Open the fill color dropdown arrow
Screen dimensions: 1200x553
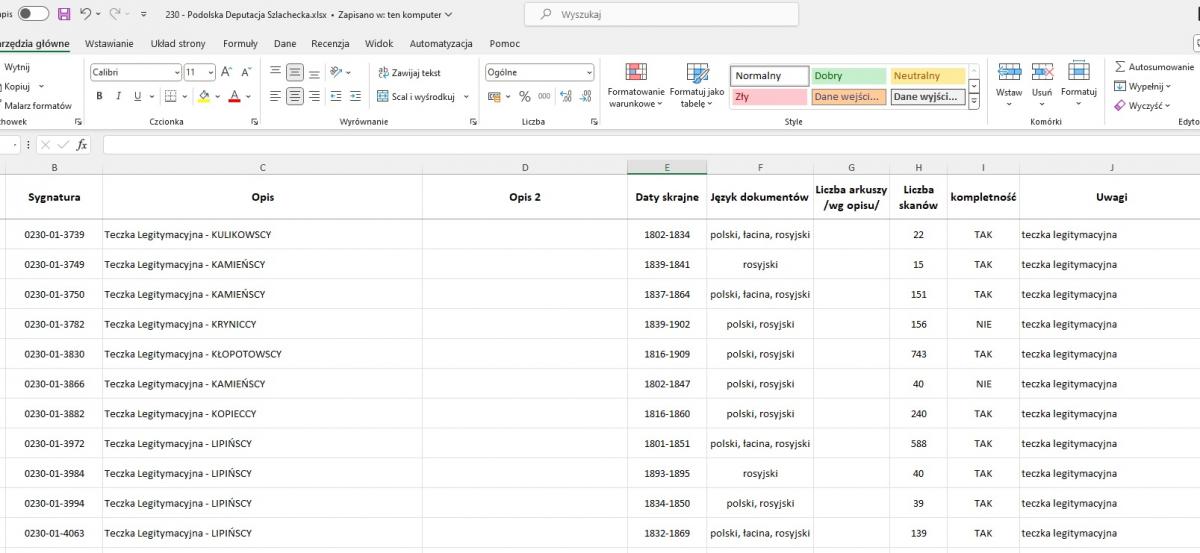218,97
